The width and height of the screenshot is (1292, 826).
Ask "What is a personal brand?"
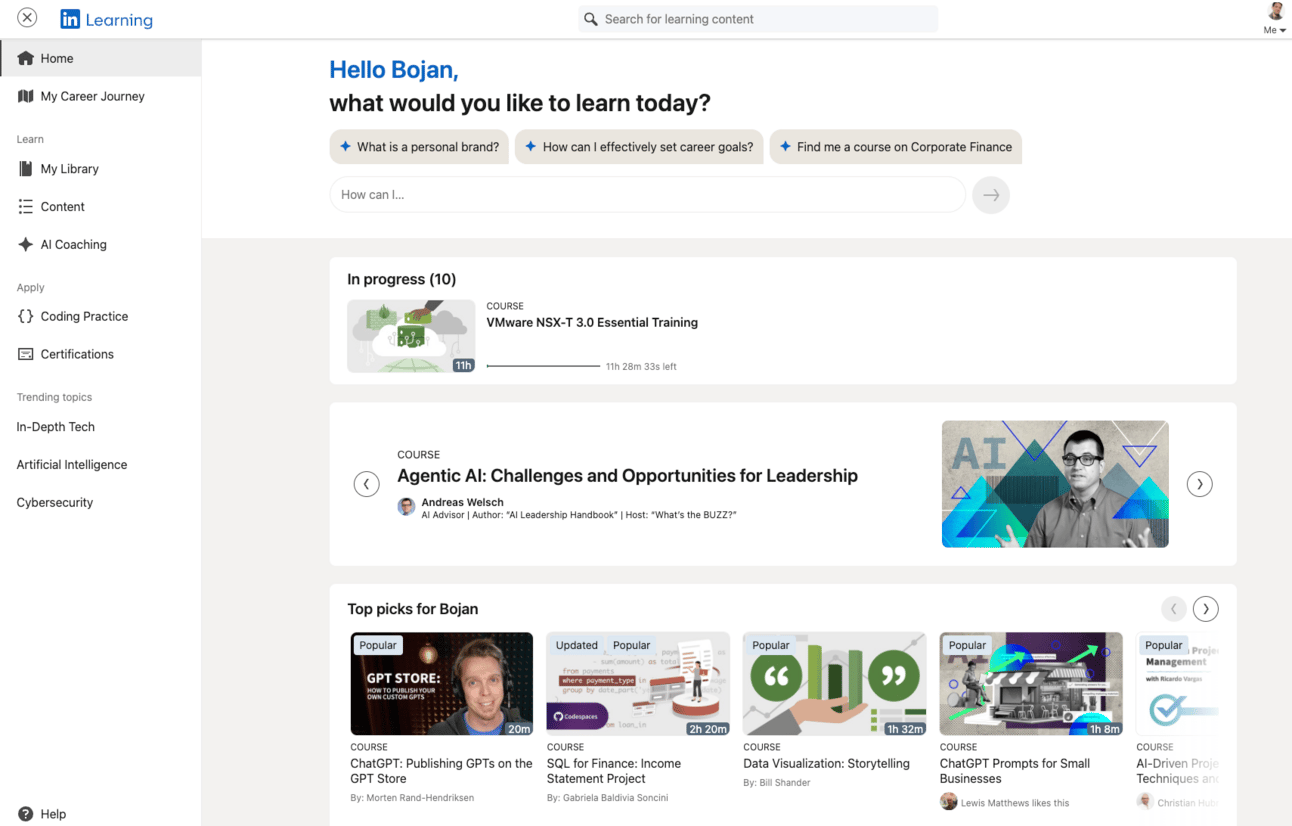(419, 147)
